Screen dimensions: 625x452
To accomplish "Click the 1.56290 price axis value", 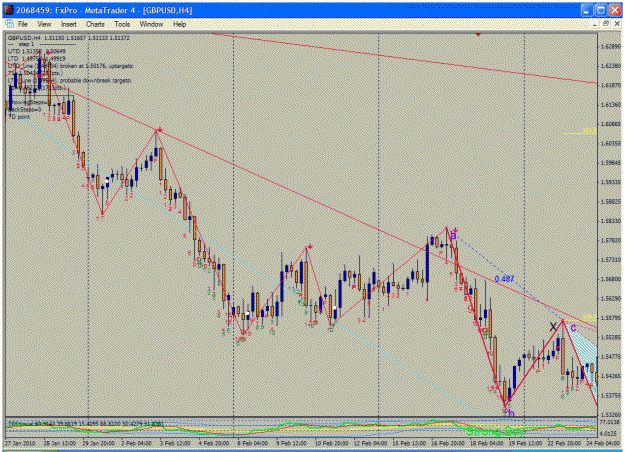I will (610, 299).
